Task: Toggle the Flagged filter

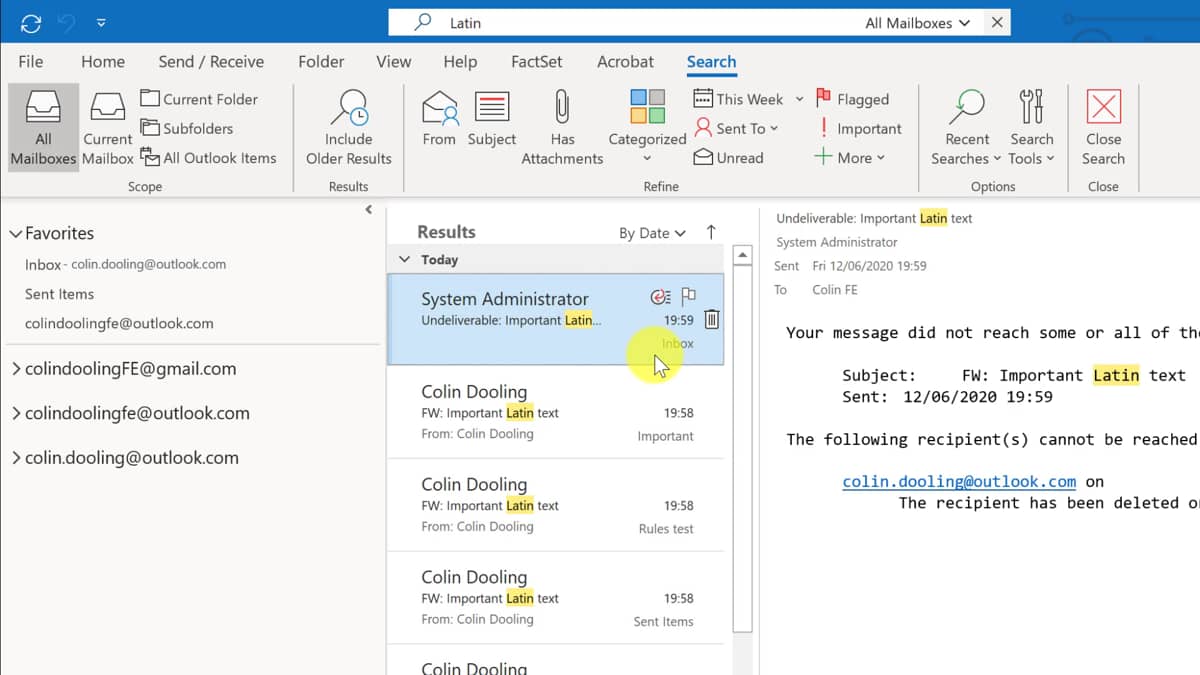Action: [x=852, y=99]
